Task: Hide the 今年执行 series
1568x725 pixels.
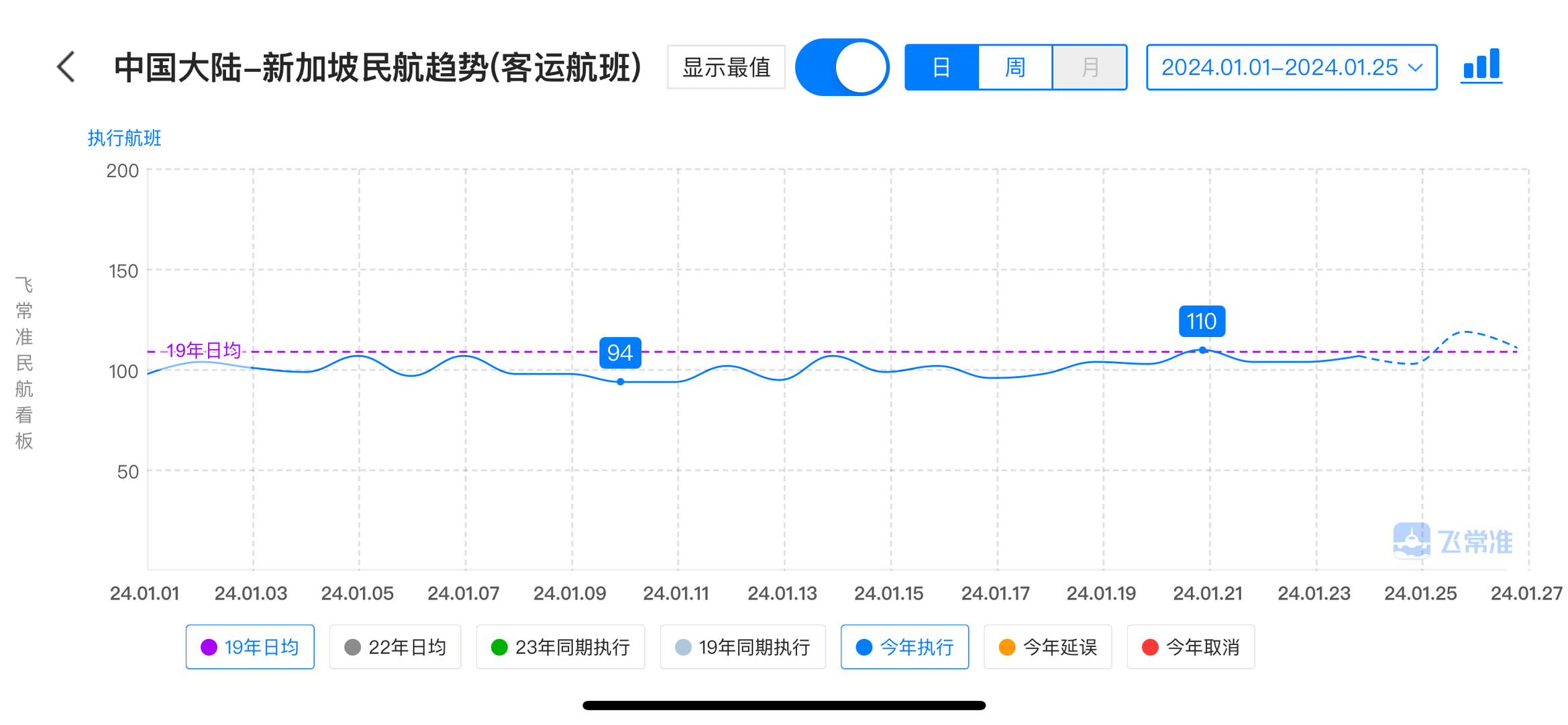Action: pos(904,647)
